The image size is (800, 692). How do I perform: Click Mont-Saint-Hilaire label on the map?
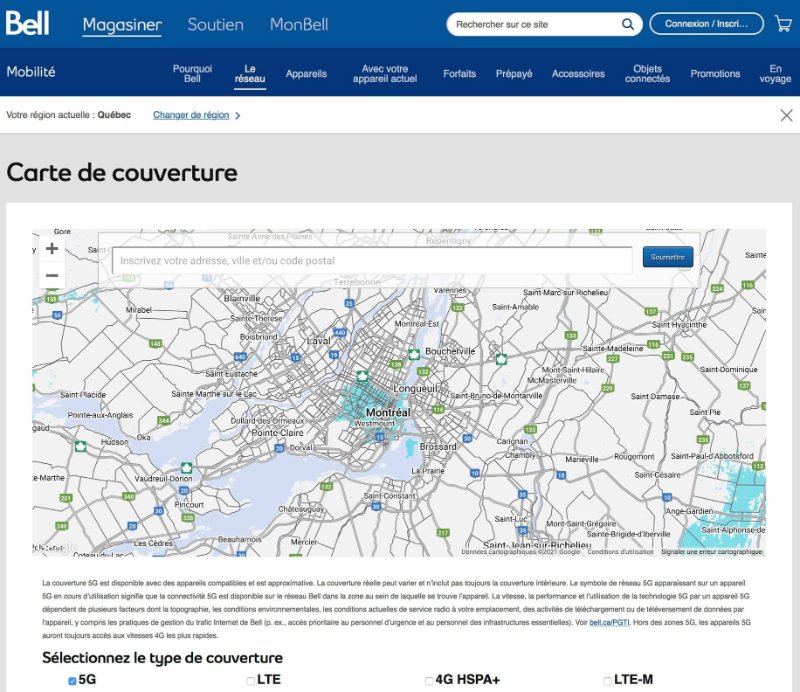pos(572,370)
